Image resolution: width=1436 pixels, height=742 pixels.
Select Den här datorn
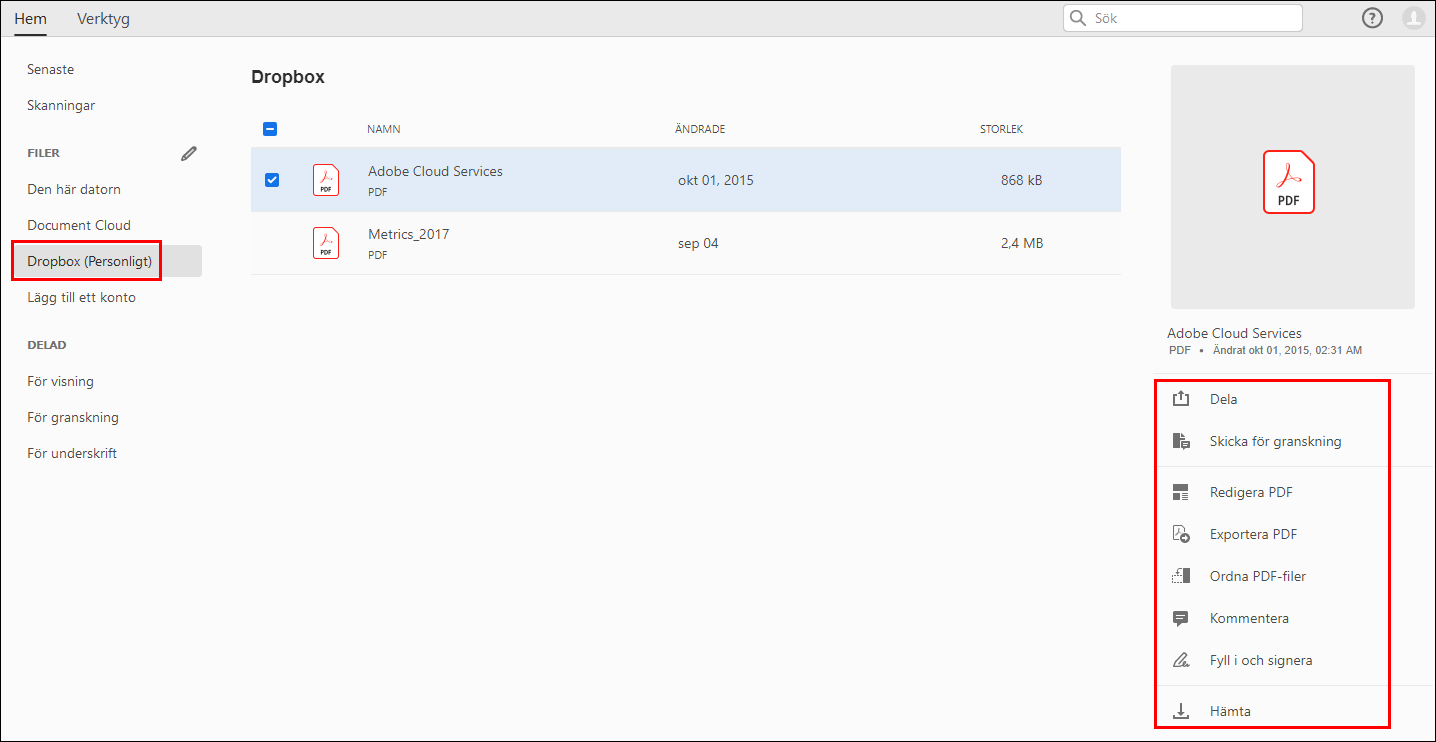click(74, 189)
